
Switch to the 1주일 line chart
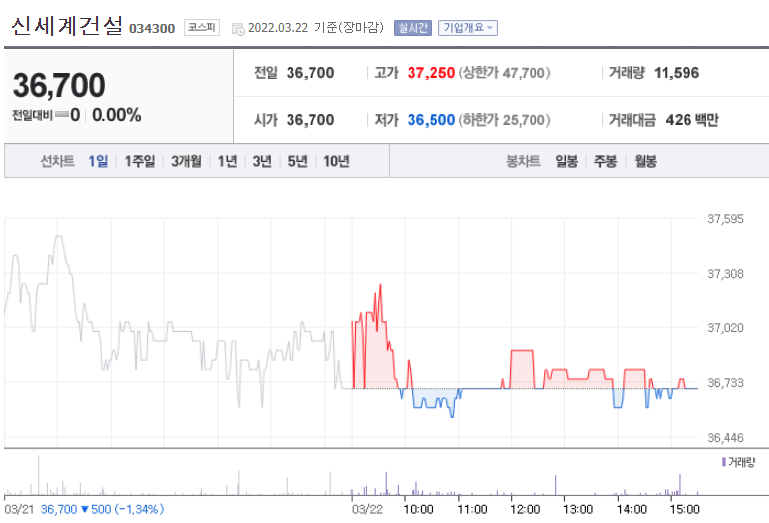pyautogui.click(x=140, y=161)
